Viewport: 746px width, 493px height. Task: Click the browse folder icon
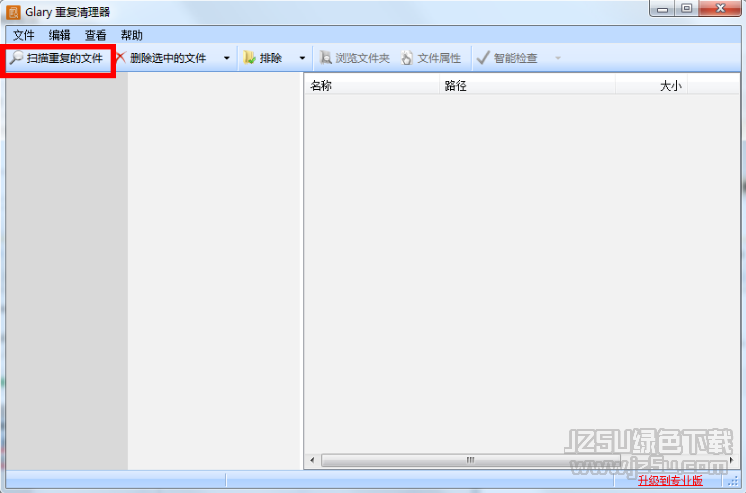click(325, 58)
